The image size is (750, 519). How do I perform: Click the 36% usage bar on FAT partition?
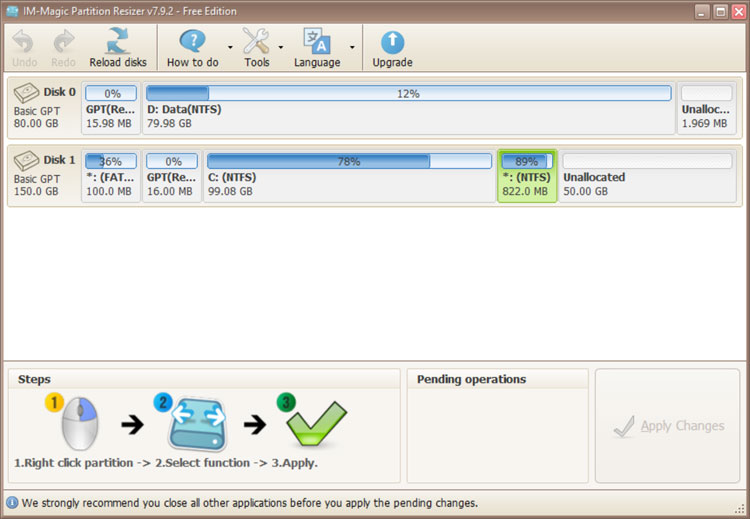click(x=111, y=161)
